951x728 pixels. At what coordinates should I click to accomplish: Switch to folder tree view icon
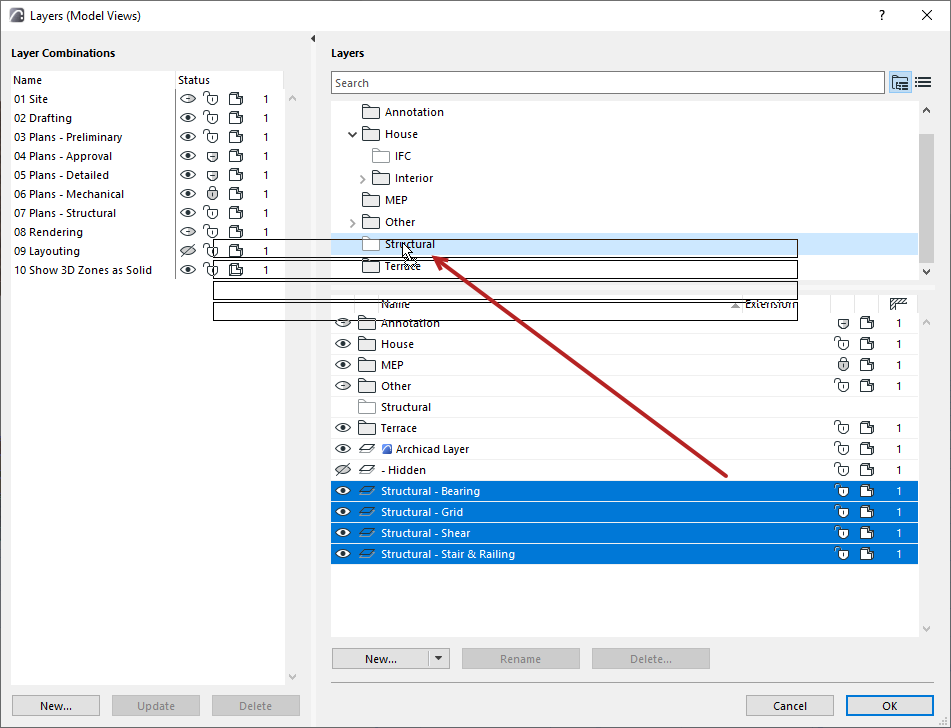(900, 83)
